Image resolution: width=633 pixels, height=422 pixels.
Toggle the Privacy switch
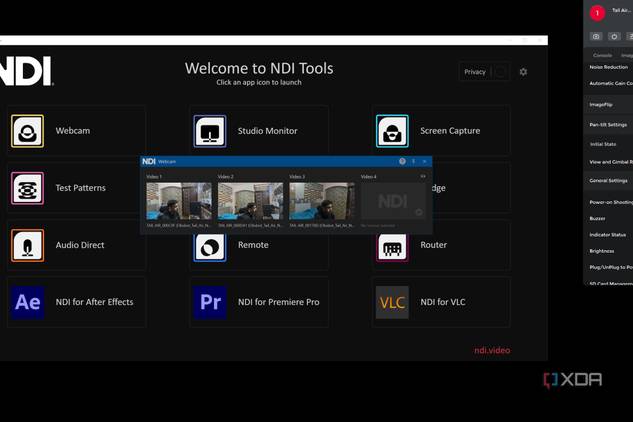[x=501, y=72]
